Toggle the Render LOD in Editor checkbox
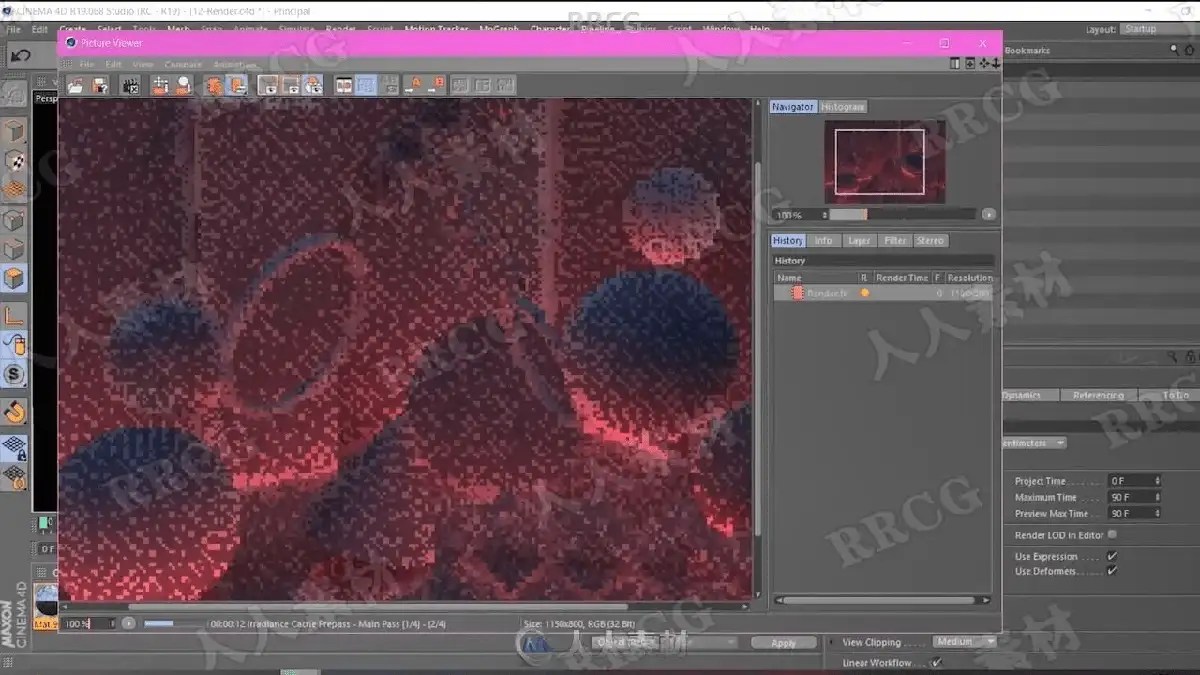Image resolution: width=1200 pixels, height=675 pixels. 1112,535
